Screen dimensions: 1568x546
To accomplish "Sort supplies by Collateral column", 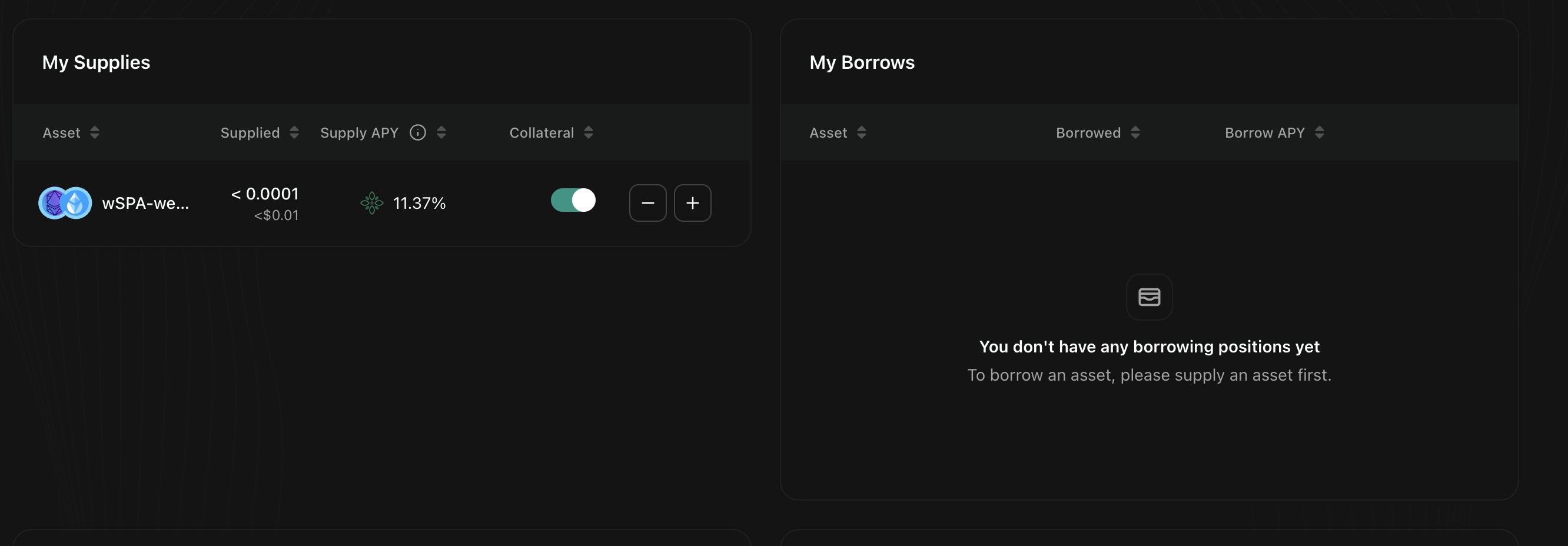I will click(x=588, y=133).
